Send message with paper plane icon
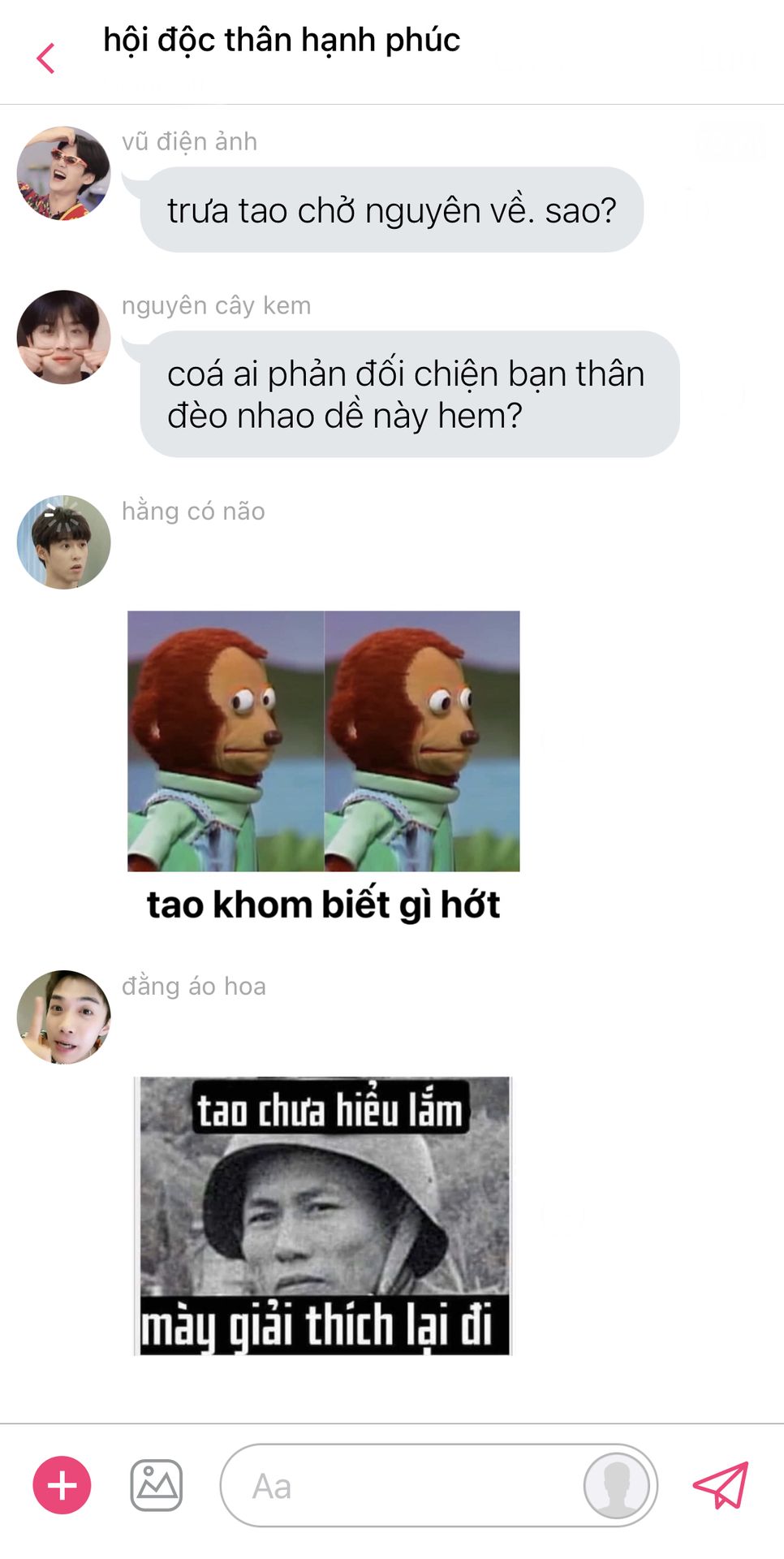This screenshot has width=784, height=1559. (721, 1485)
